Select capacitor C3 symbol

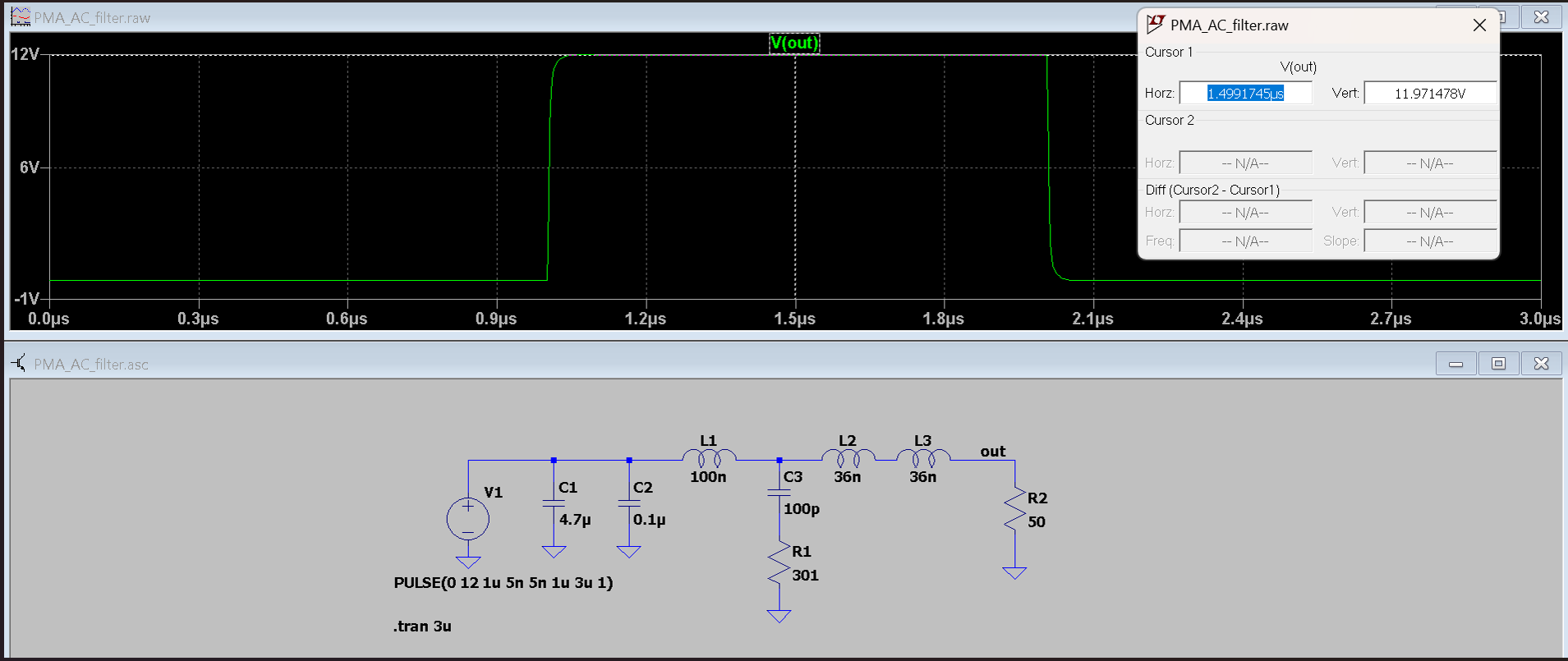pyautogui.click(x=779, y=492)
